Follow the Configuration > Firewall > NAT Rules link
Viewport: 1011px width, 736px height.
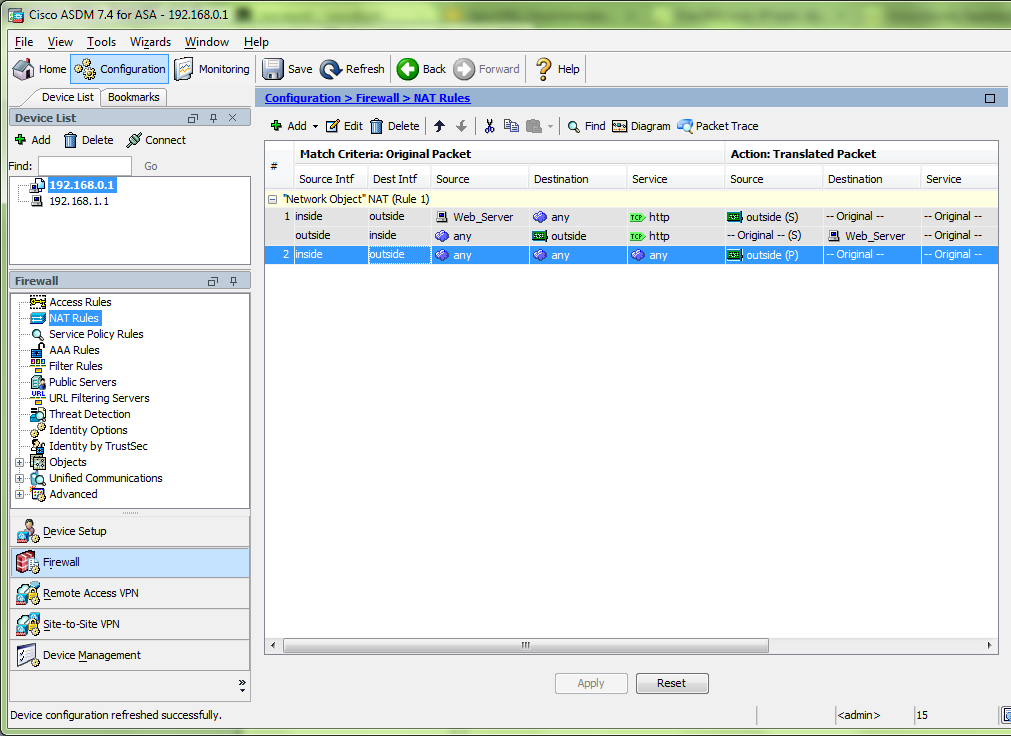point(368,98)
